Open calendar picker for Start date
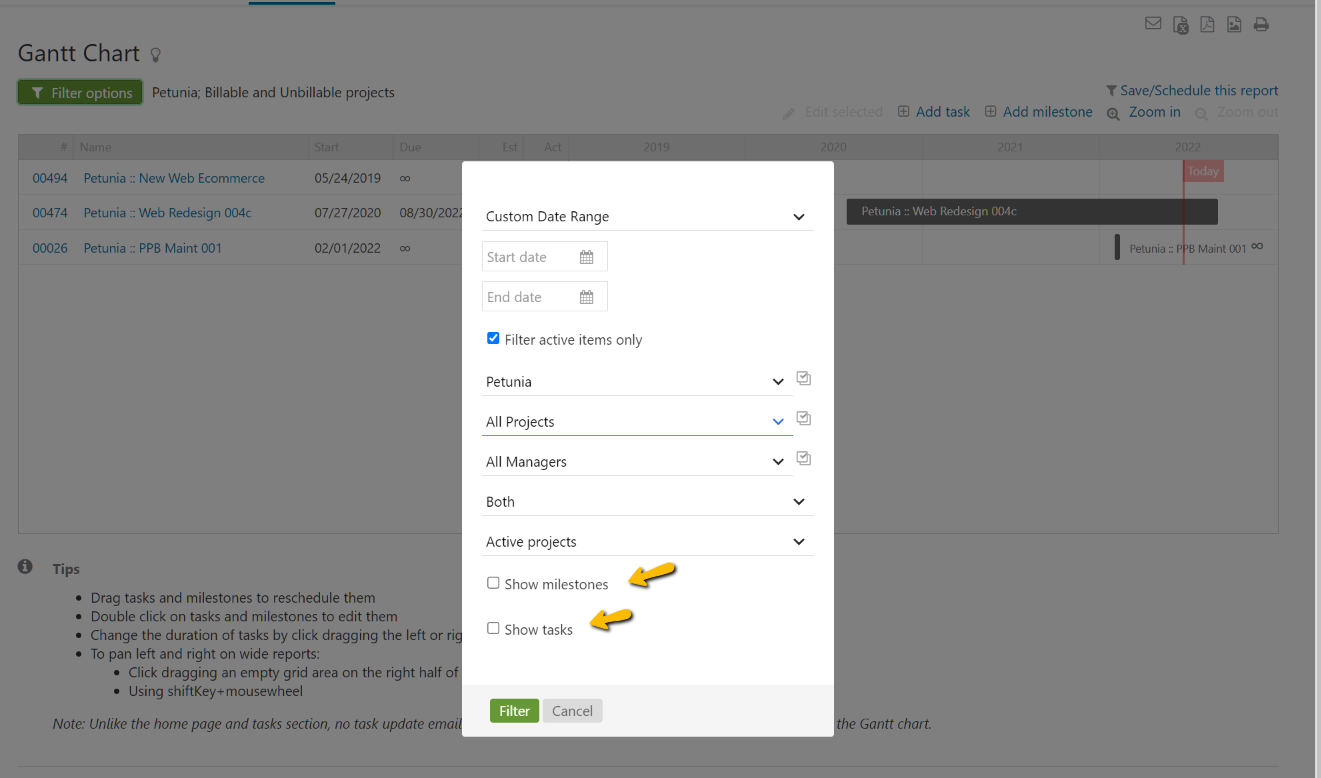The image size is (1321, 778). [586, 257]
